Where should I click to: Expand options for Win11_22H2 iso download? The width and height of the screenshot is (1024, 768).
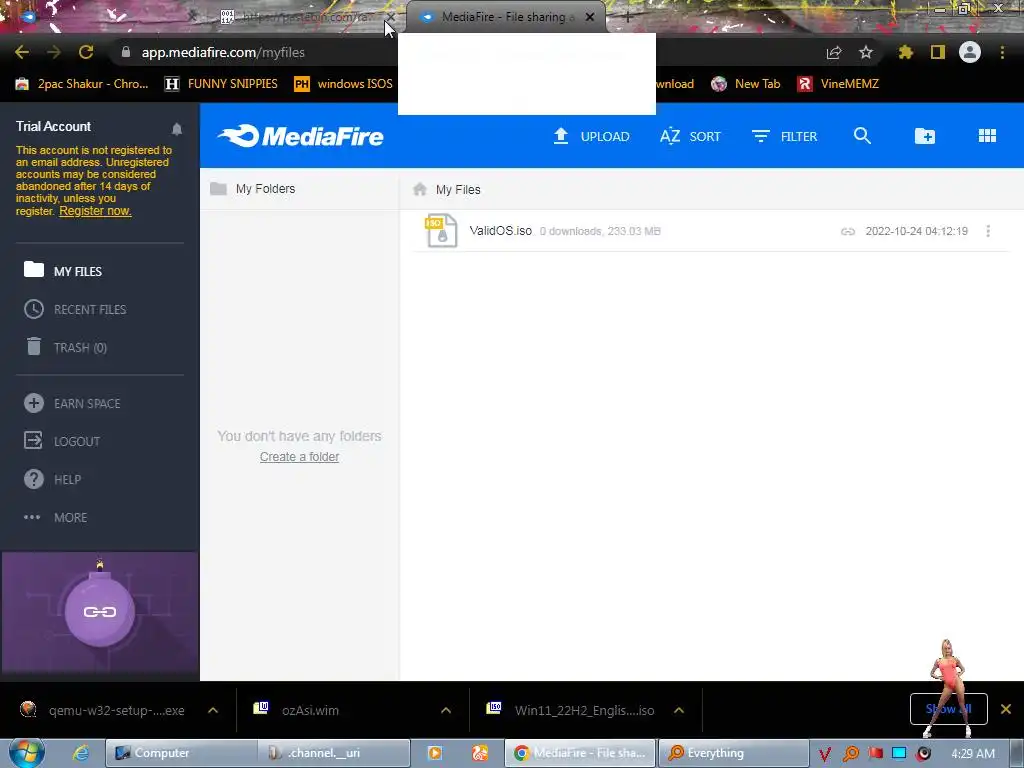[x=679, y=710]
